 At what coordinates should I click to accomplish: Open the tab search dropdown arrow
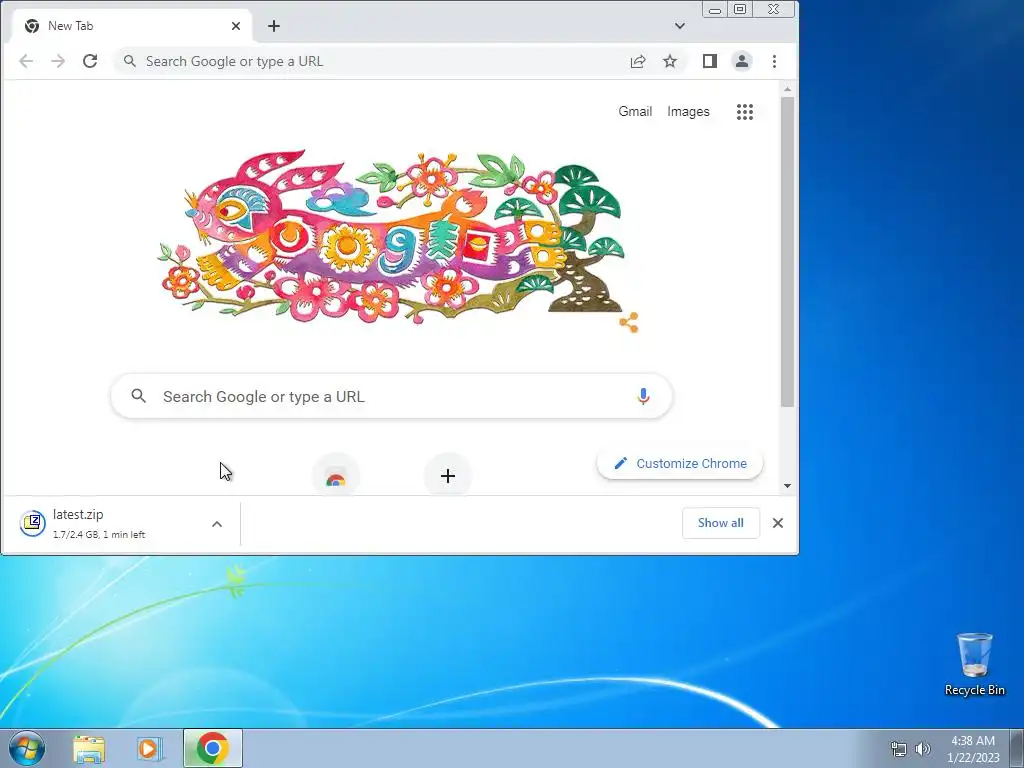point(680,26)
